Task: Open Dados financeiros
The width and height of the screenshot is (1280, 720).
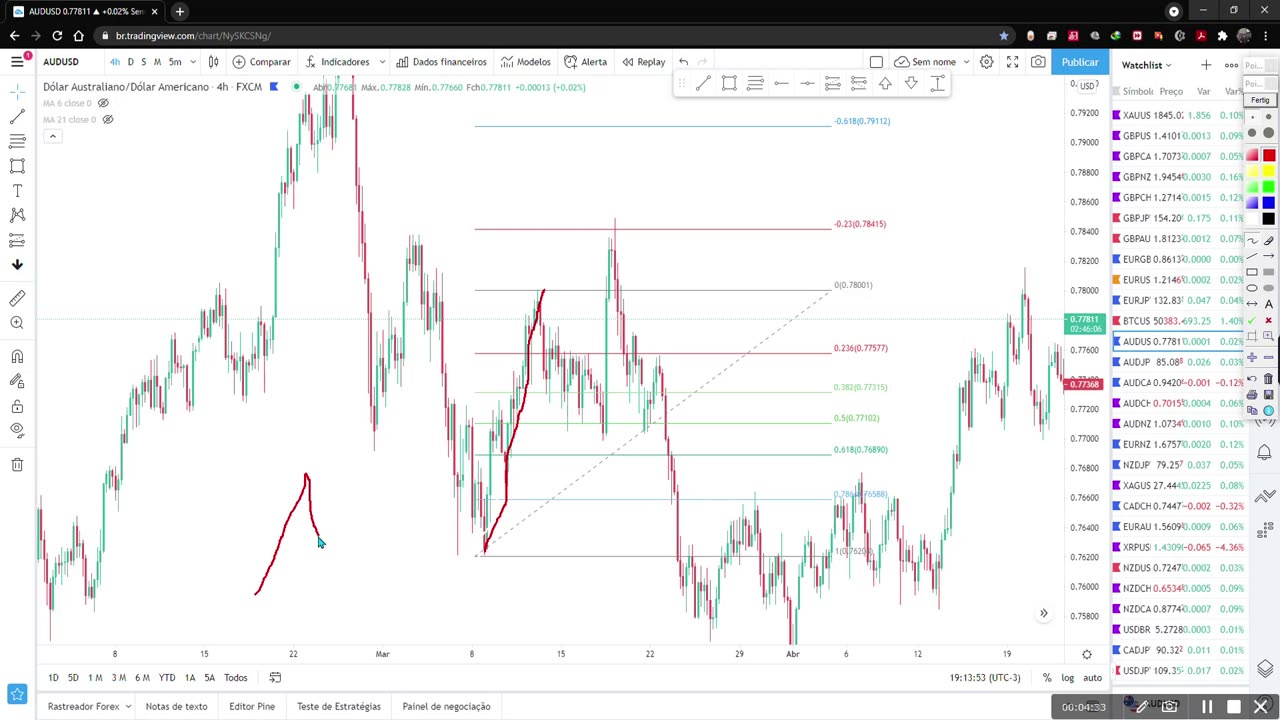Action: [441, 62]
